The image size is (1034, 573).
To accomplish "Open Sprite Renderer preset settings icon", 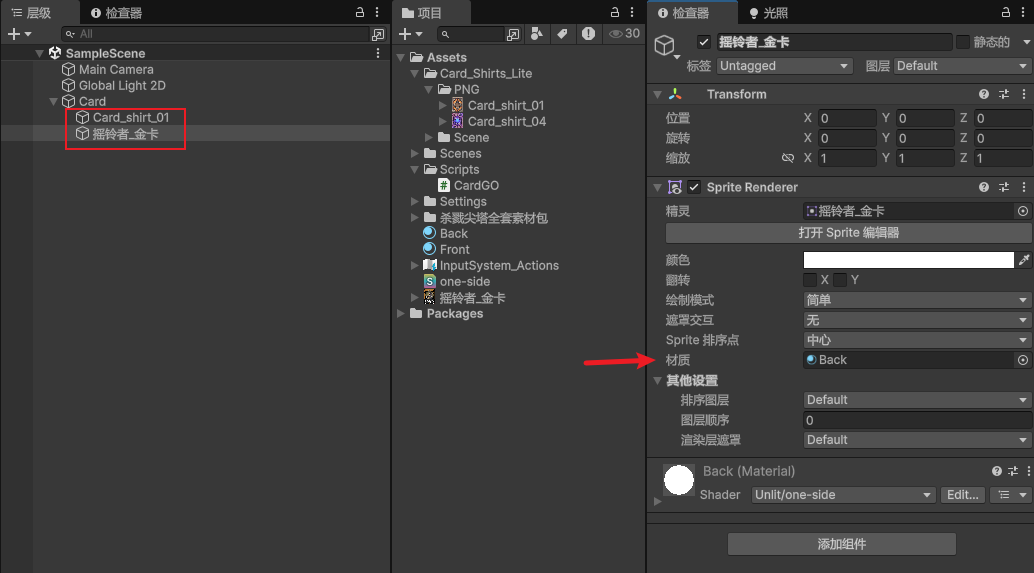I will 1004,187.
